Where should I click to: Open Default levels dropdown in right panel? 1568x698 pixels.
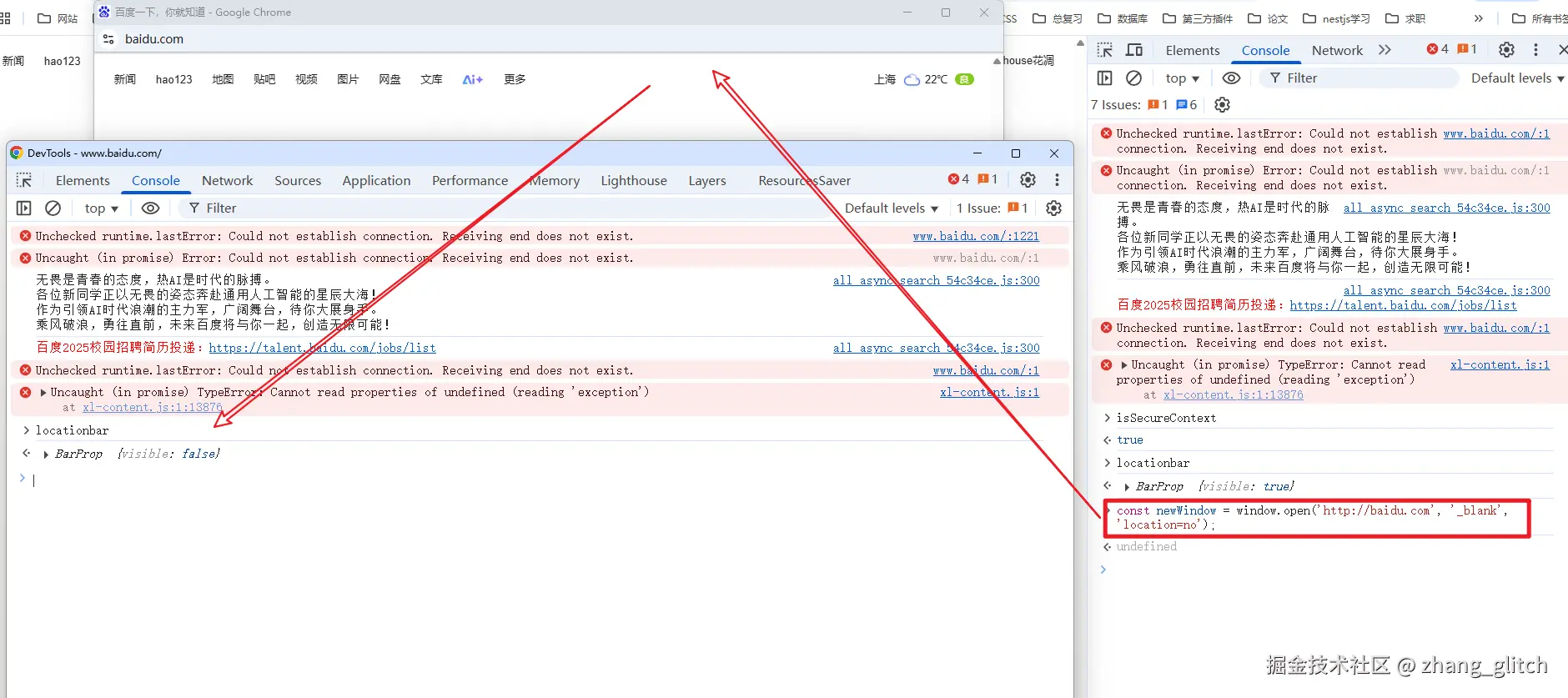point(1517,78)
